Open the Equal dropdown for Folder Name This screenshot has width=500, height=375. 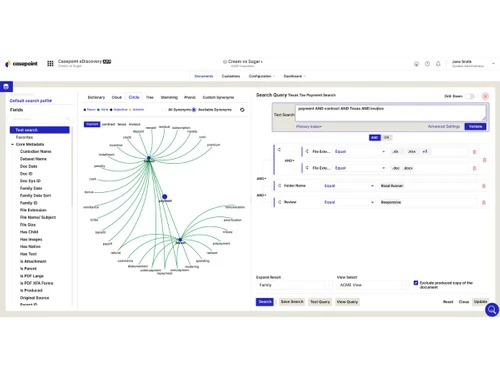(349, 186)
